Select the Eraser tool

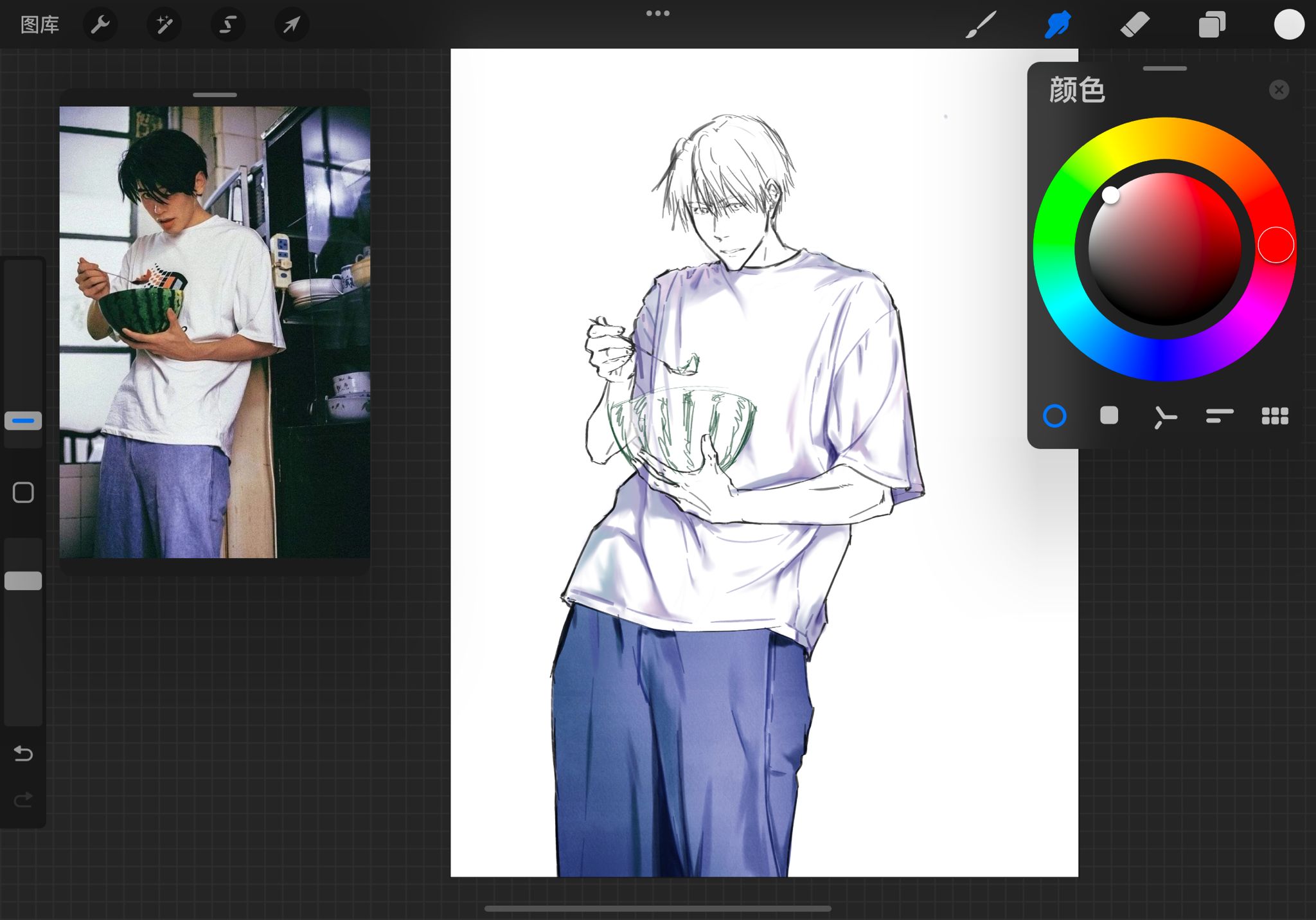1135,25
